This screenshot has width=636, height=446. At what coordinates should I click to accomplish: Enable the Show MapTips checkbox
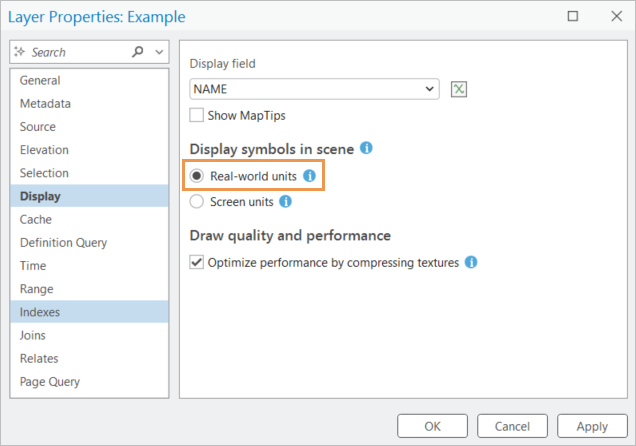(197, 115)
